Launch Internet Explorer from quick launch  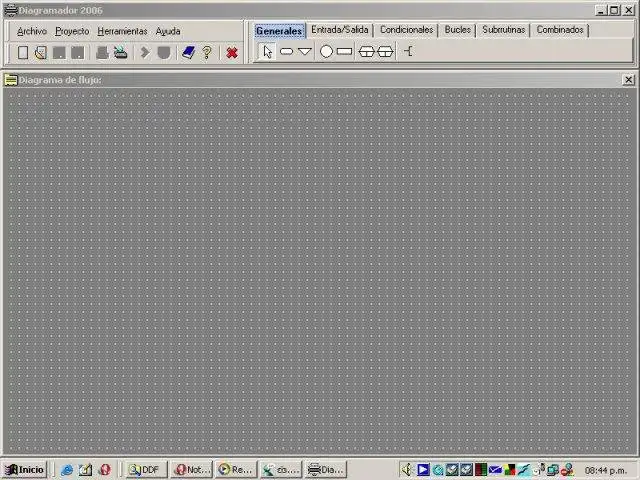[x=67, y=470]
